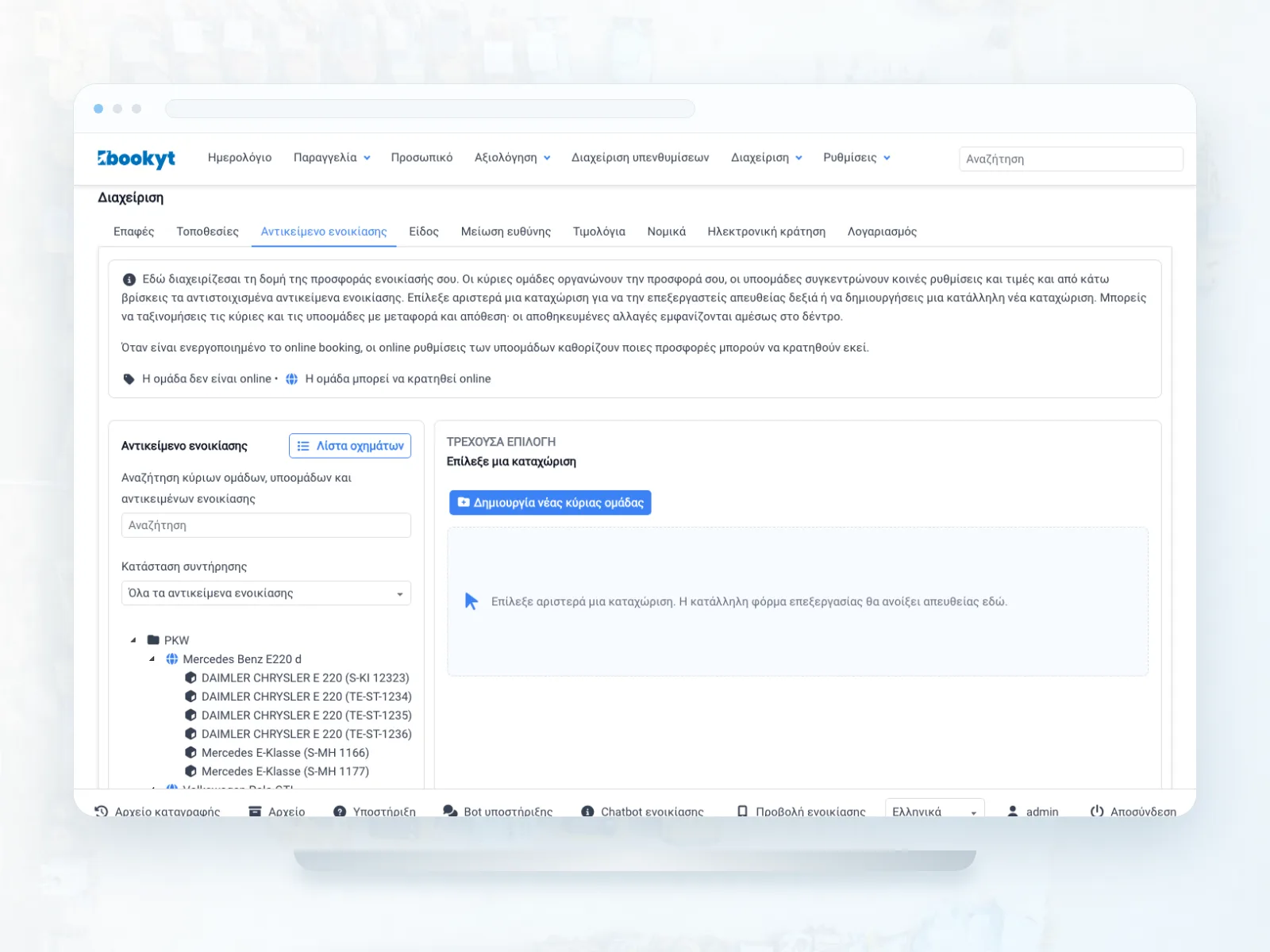Click the Λίστα οχημάτων button
The height and width of the screenshot is (952, 1270).
click(350, 446)
